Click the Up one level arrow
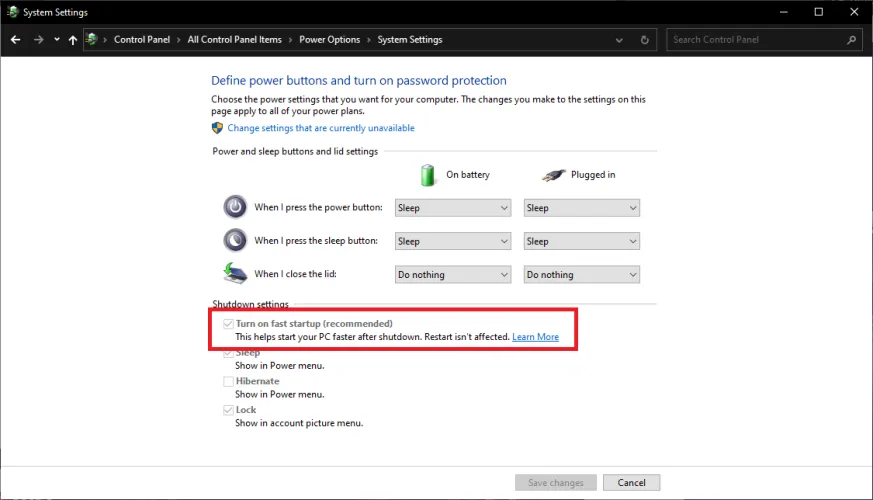The height and width of the screenshot is (500, 873). point(73,40)
